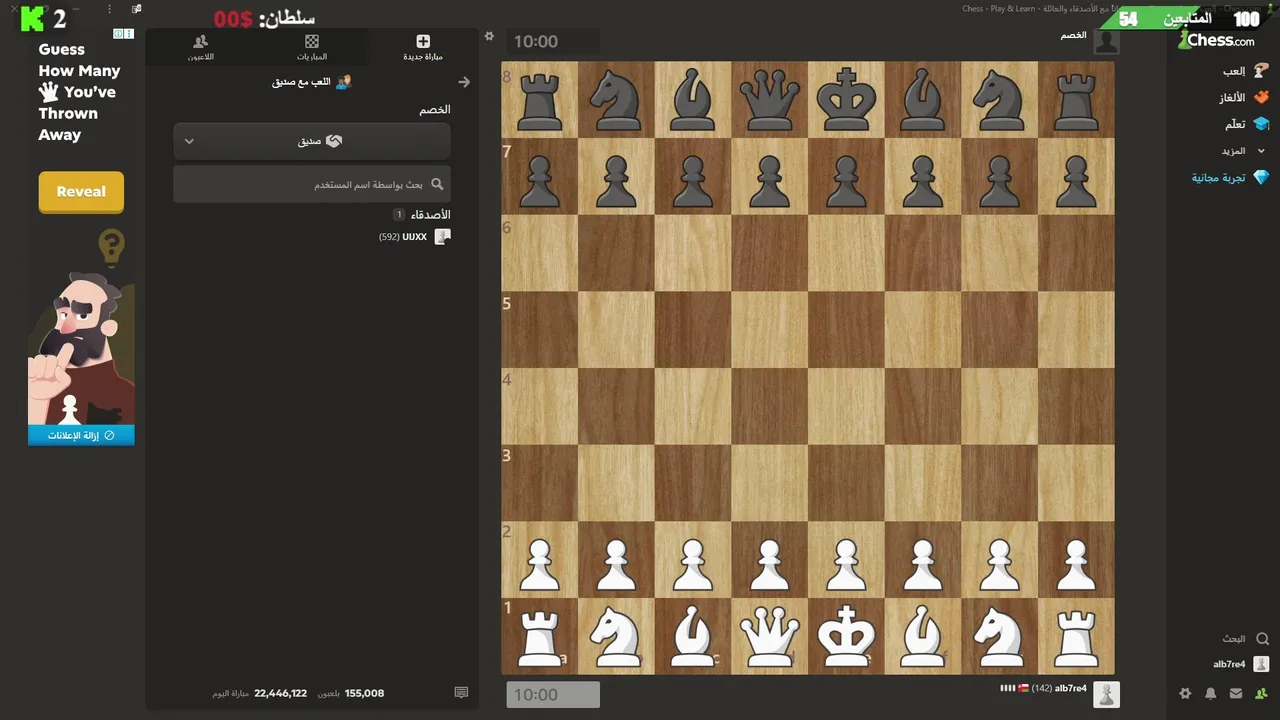Open board settings gear above the board
The width and height of the screenshot is (1280, 720).
point(489,36)
